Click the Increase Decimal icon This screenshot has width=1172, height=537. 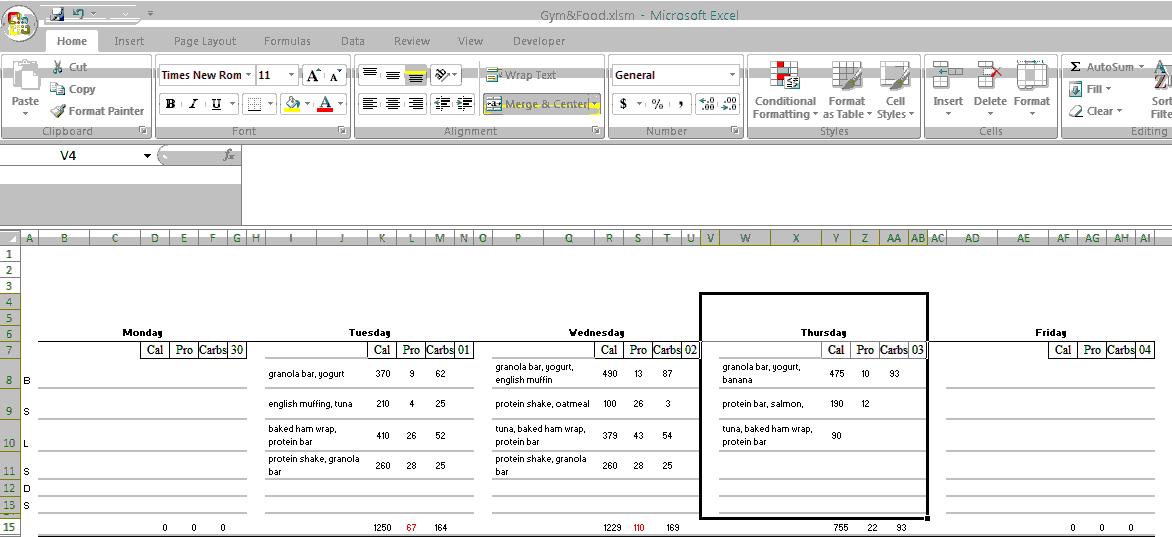[705, 104]
